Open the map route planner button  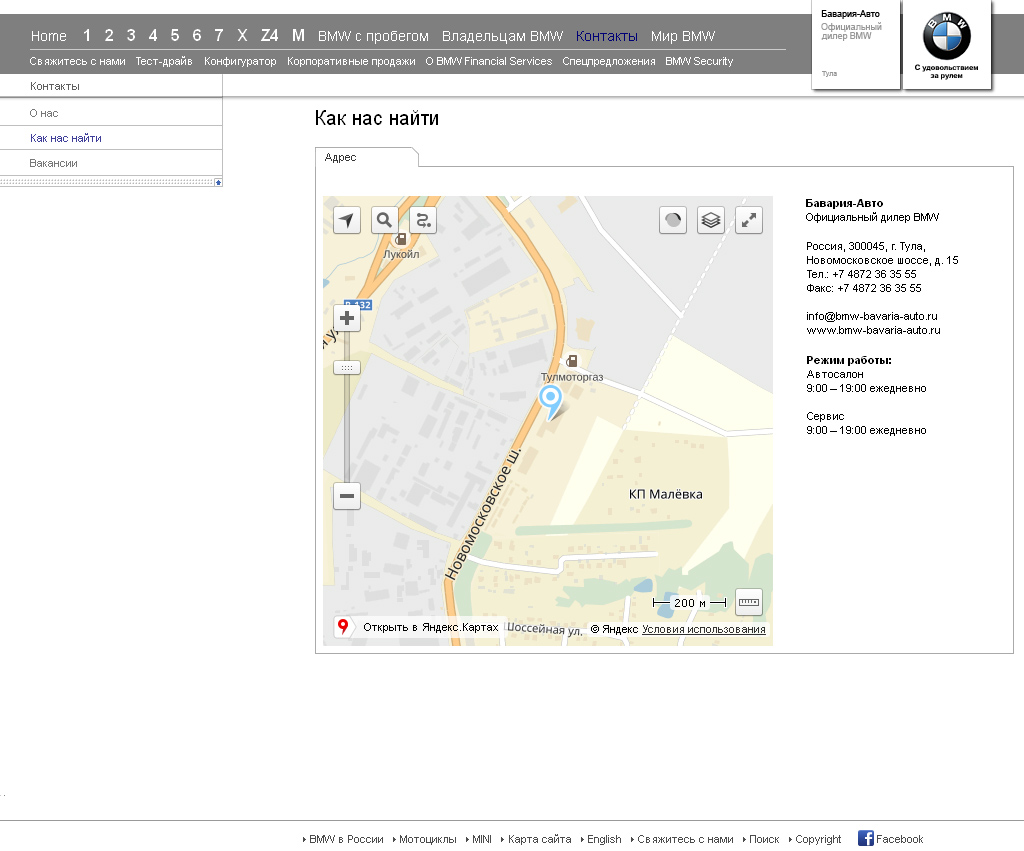(x=423, y=220)
